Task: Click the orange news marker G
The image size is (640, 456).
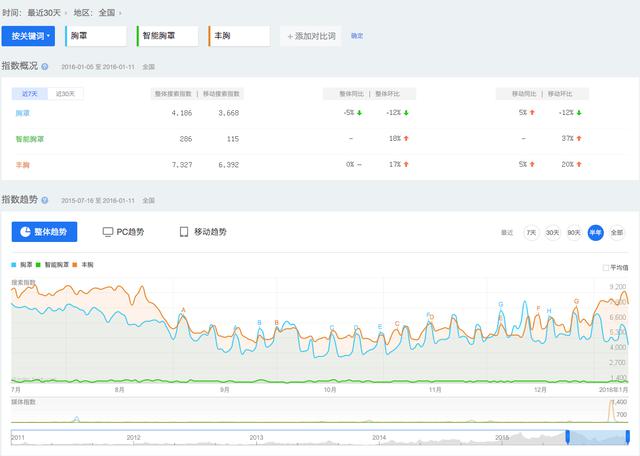Action: (576, 301)
